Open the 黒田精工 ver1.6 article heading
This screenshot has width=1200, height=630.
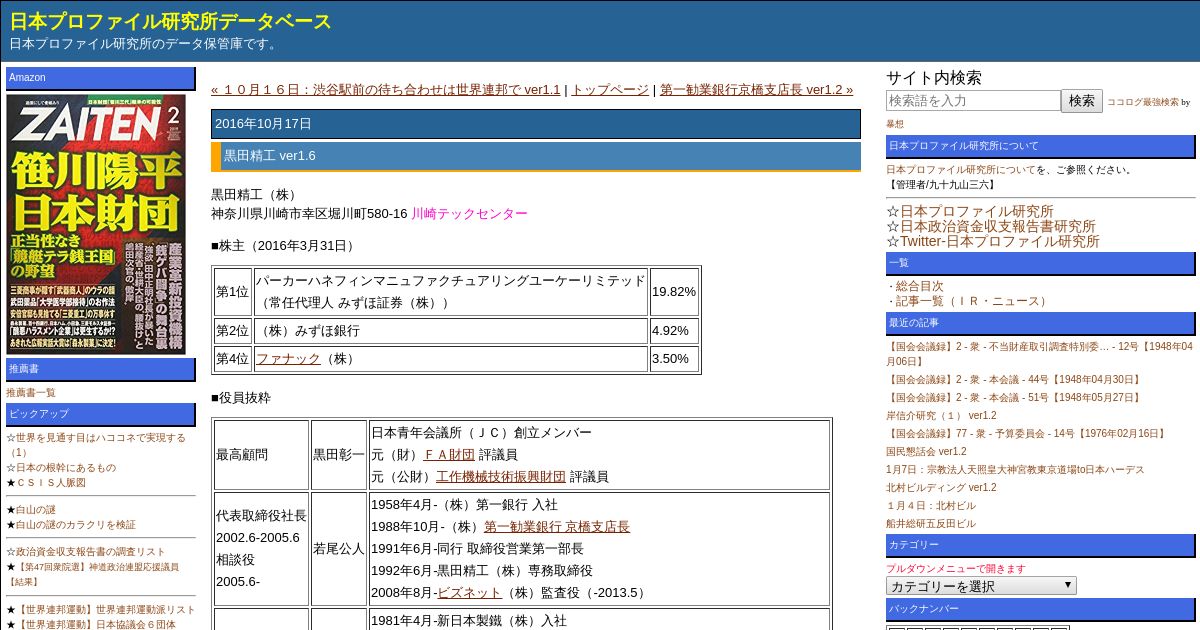270,156
